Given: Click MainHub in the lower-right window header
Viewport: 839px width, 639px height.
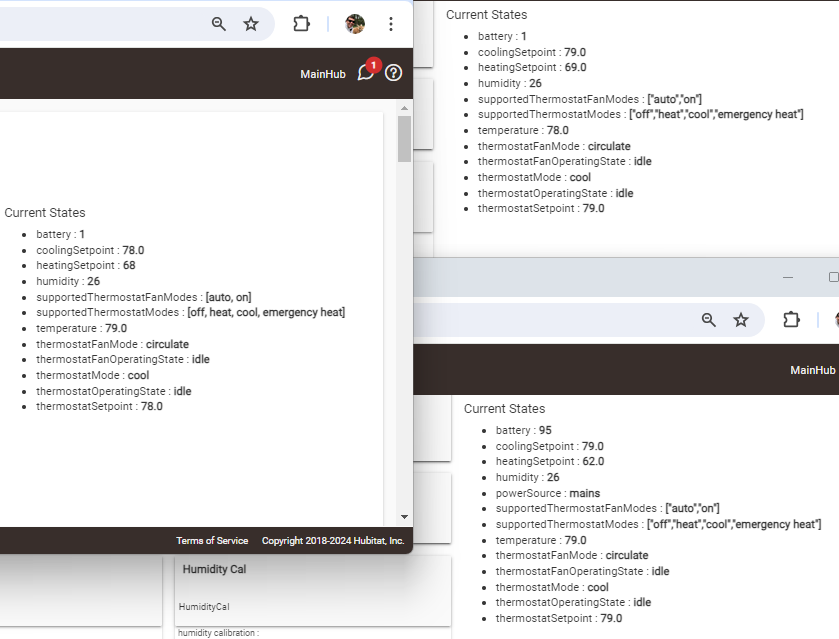Looking at the screenshot, I should pos(812,370).
